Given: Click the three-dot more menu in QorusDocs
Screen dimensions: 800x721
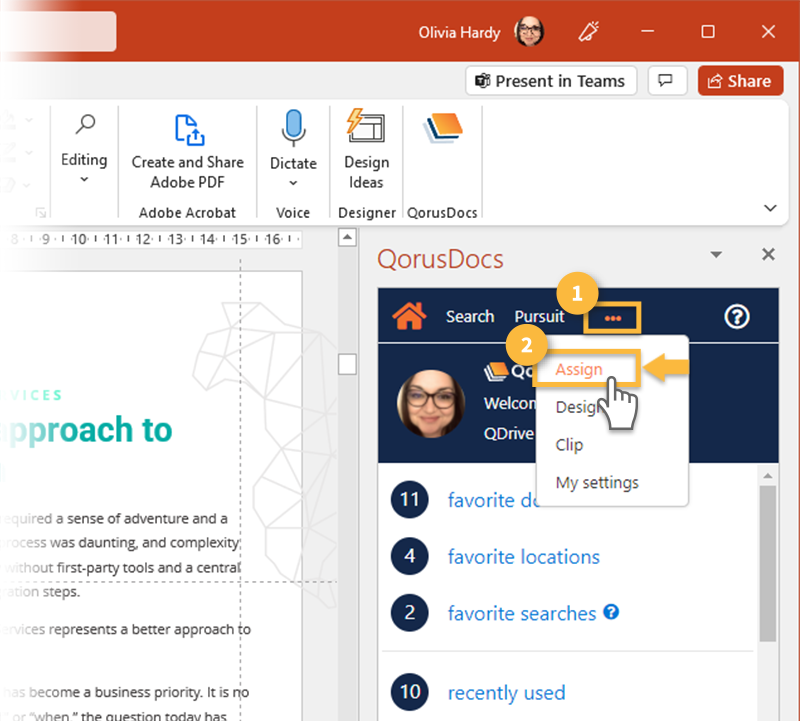Looking at the screenshot, I should click(x=612, y=318).
